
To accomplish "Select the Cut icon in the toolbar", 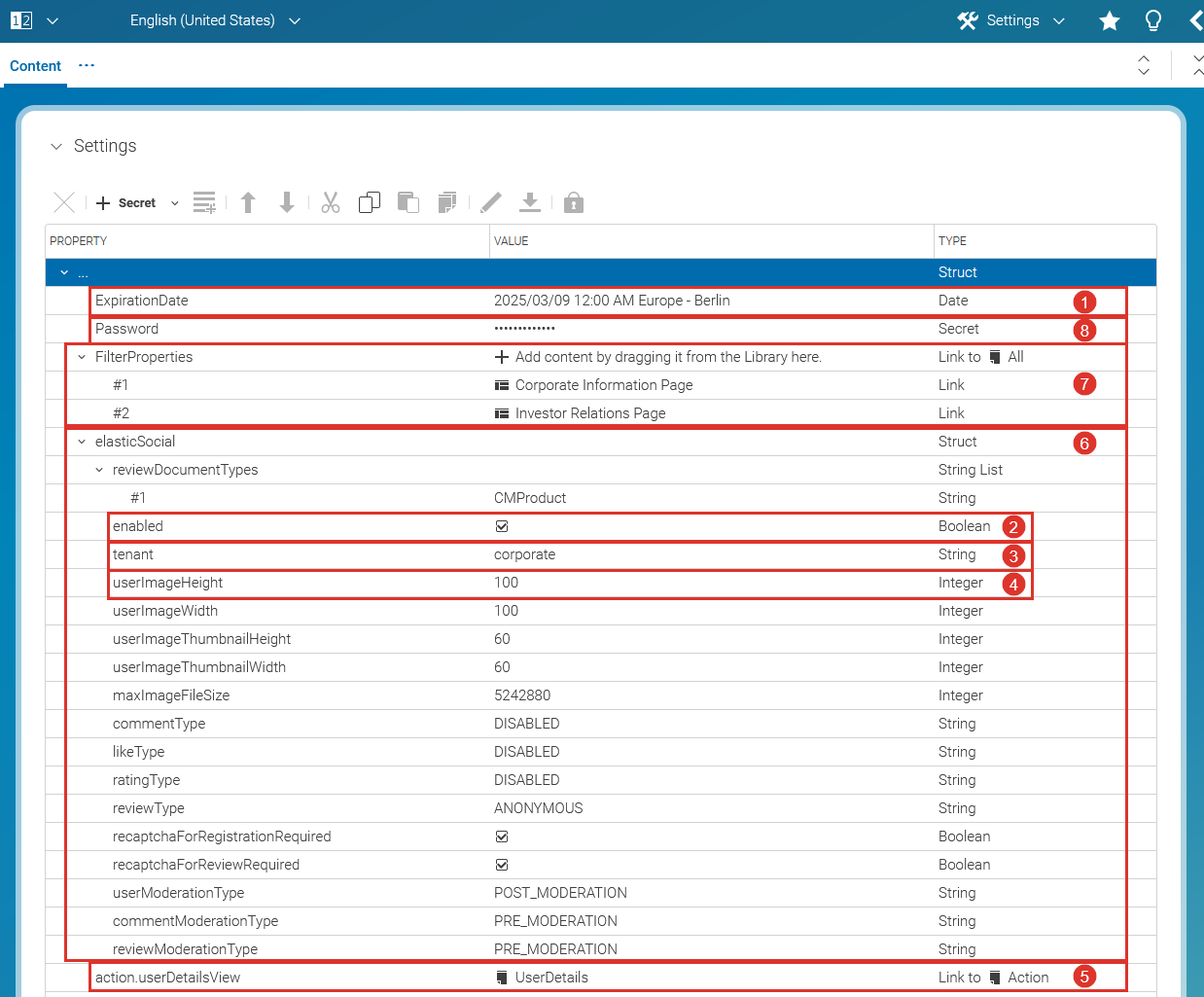I will coord(331,202).
